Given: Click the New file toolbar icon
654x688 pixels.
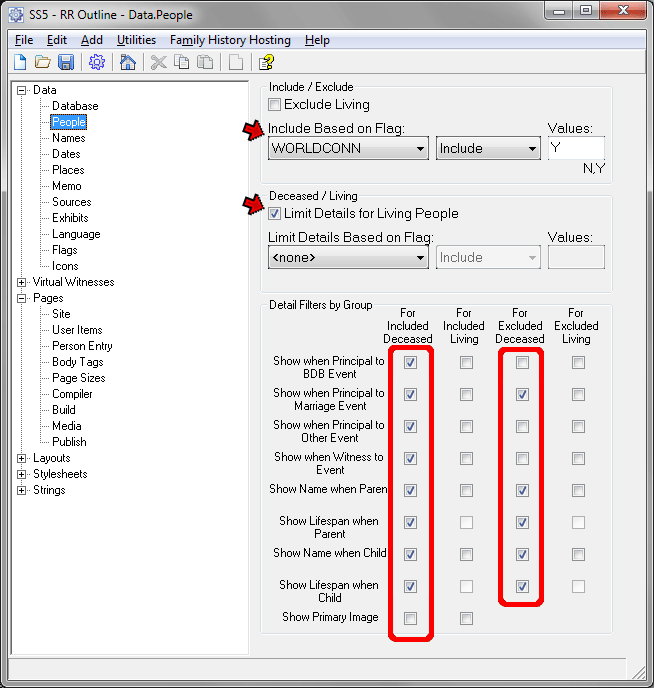Looking at the screenshot, I should pyautogui.click(x=20, y=62).
